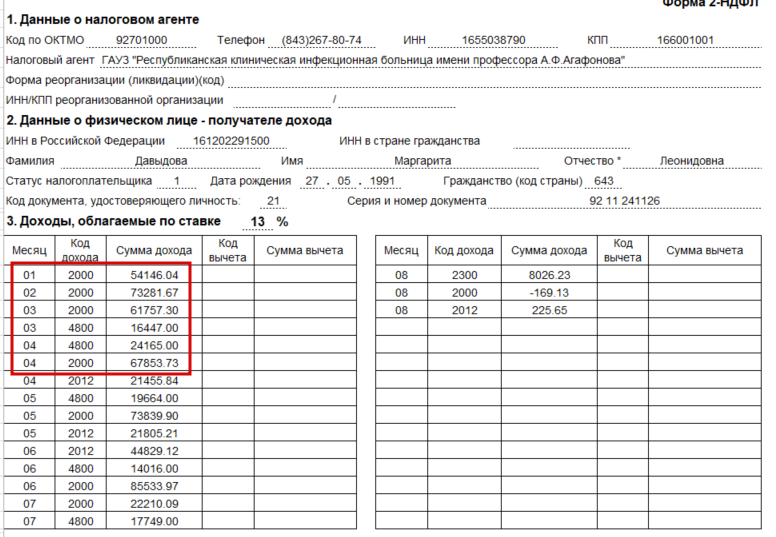Click the birth year 1991
The image size is (776, 537).
coord(382,181)
